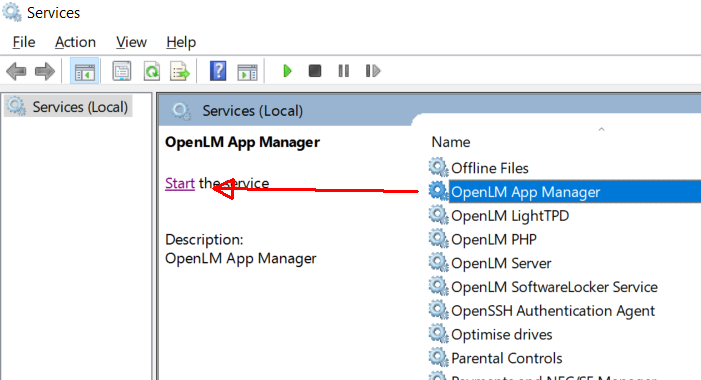Select the Parental Controls service

point(507,358)
